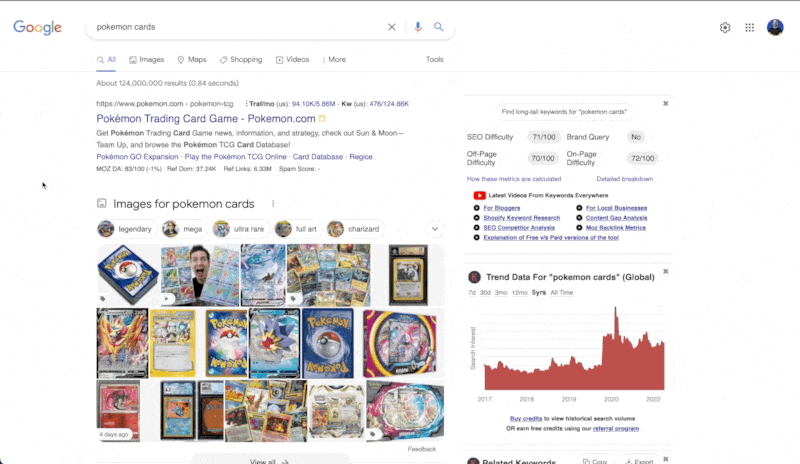
Task: Open Google settings gear icon
Action: (725, 28)
